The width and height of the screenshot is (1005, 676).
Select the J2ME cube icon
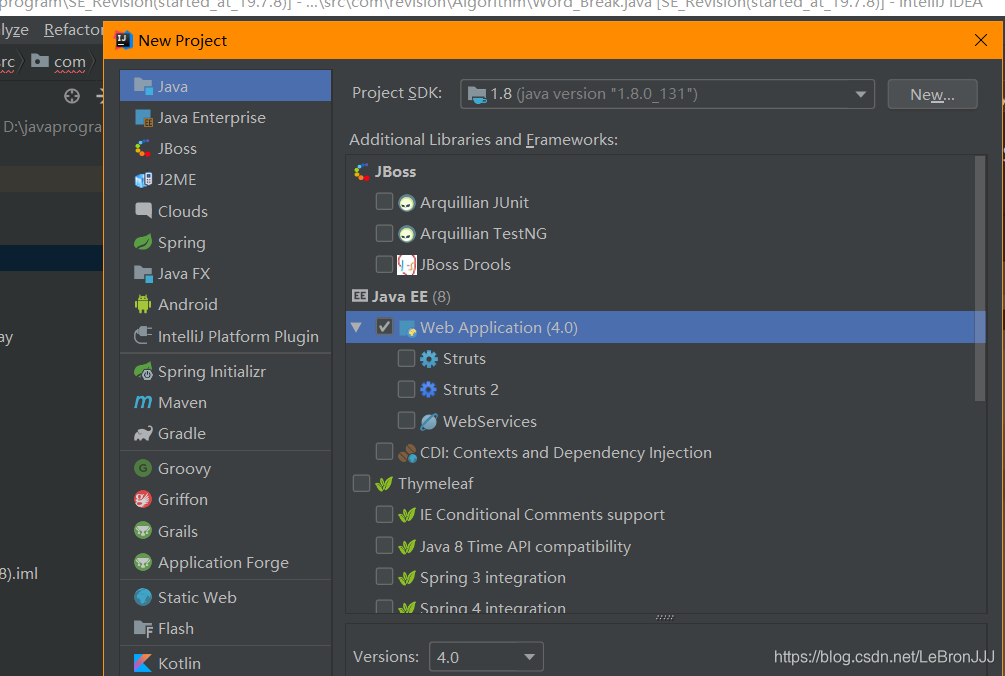(x=143, y=180)
